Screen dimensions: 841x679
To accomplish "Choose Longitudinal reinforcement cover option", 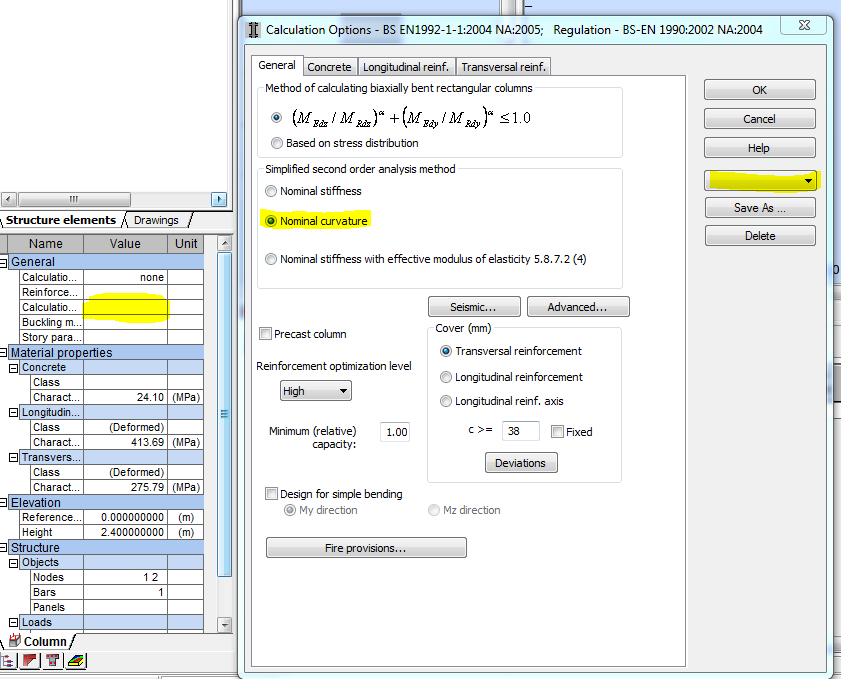I will (x=445, y=377).
